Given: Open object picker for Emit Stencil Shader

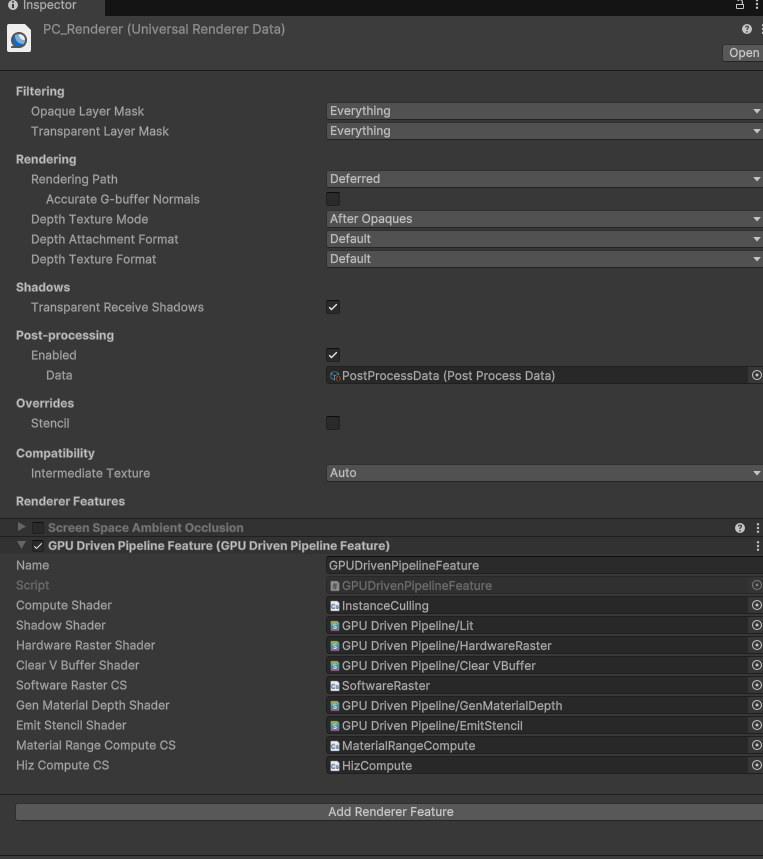Looking at the screenshot, I should pos(756,725).
